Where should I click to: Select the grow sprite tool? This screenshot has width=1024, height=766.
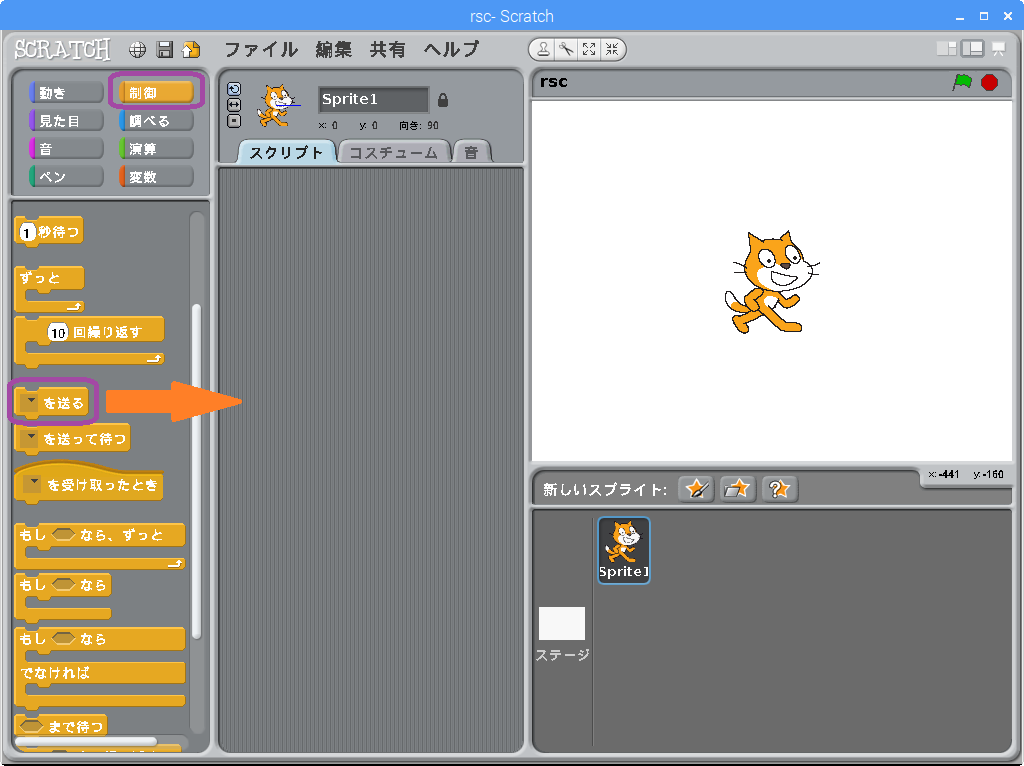(x=589, y=49)
